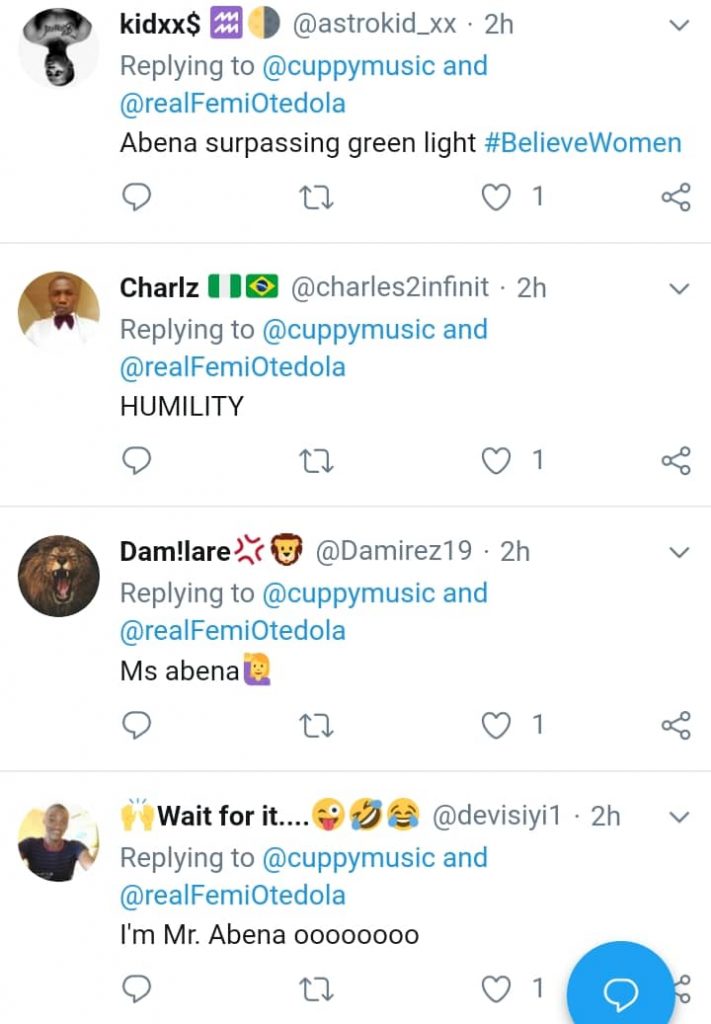Image resolution: width=711 pixels, height=1024 pixels.
Task: Reply to astrokid_xx's tweet
Action: pyautogui.click(x=136, y=197)
